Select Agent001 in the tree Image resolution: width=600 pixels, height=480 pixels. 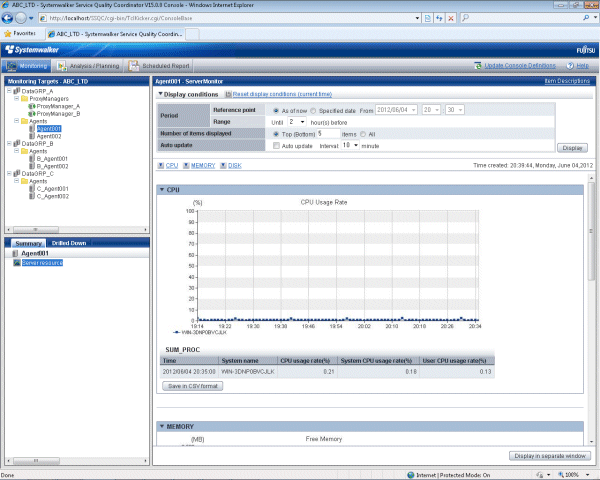49,129
